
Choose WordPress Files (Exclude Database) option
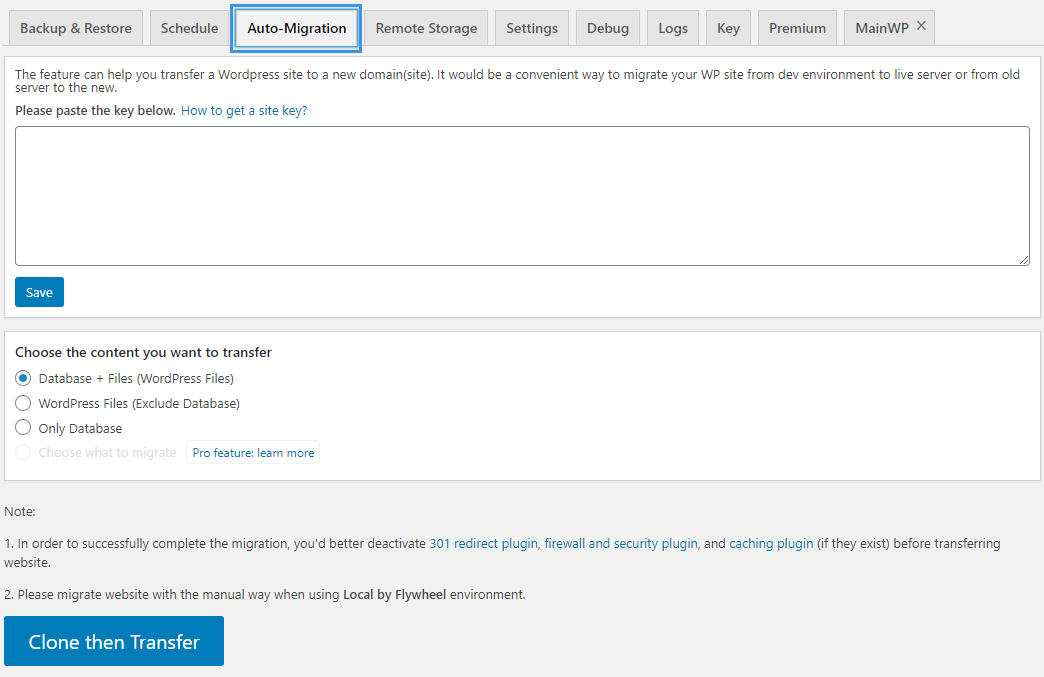point(23,403)
